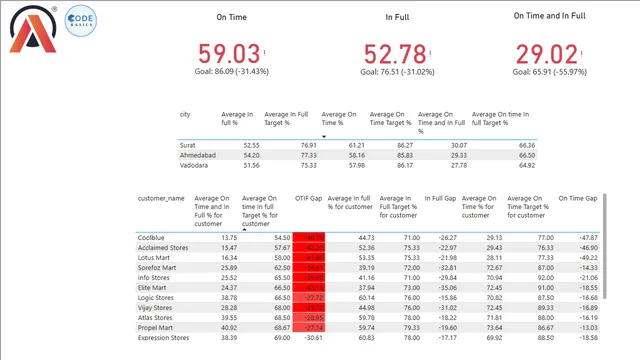Click the sort arrow under OTIF target column
This screenshot has width=640, height=360.
point(244,229)
